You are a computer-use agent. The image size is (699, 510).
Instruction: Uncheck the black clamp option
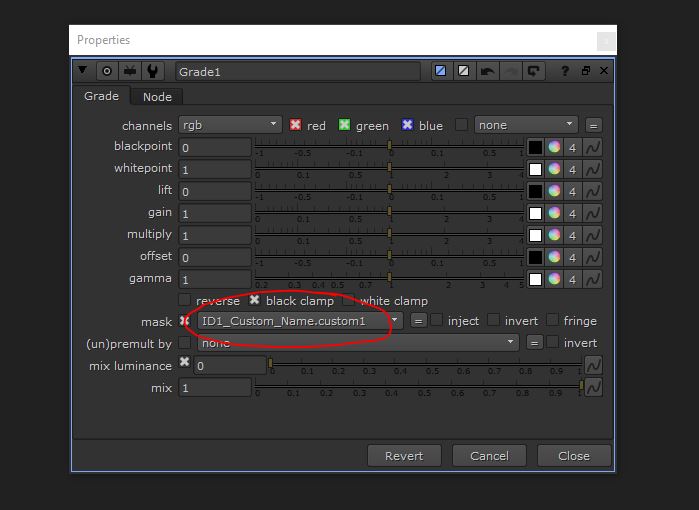(255, 300)
